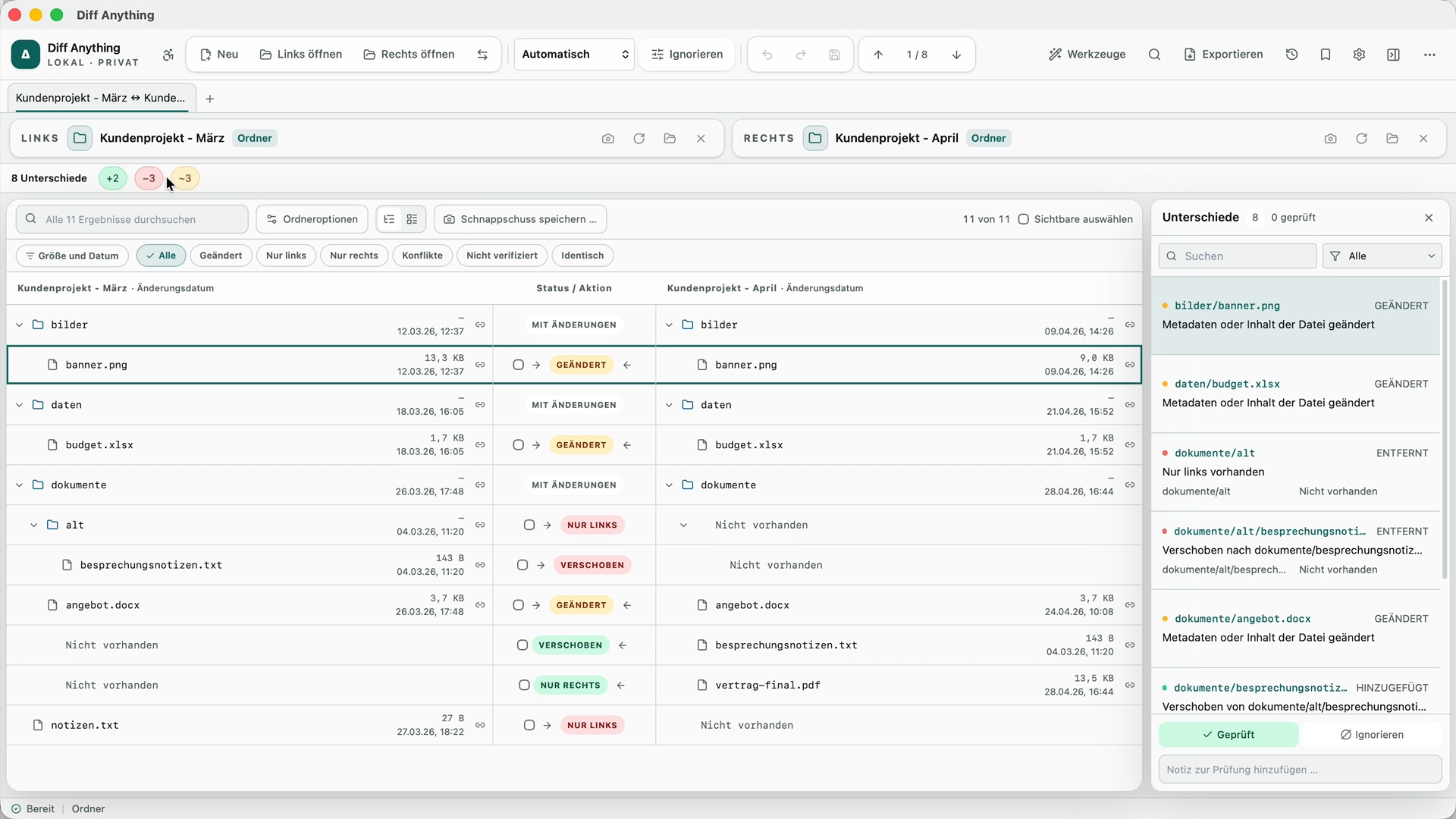The image size is (1456, 819).
Task: Click the red −3 removed count badge
Action: pyautogui.click(x=149, y=178)
